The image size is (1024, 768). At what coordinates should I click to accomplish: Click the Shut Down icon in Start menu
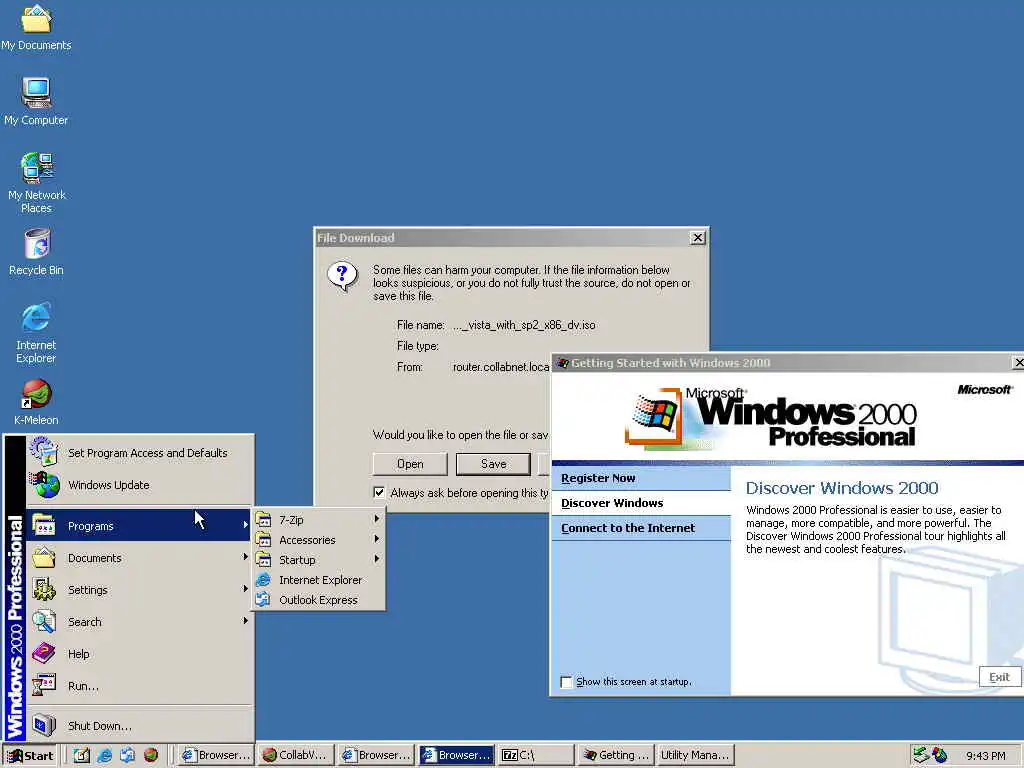pyautogui.click(x=44, y=725)
